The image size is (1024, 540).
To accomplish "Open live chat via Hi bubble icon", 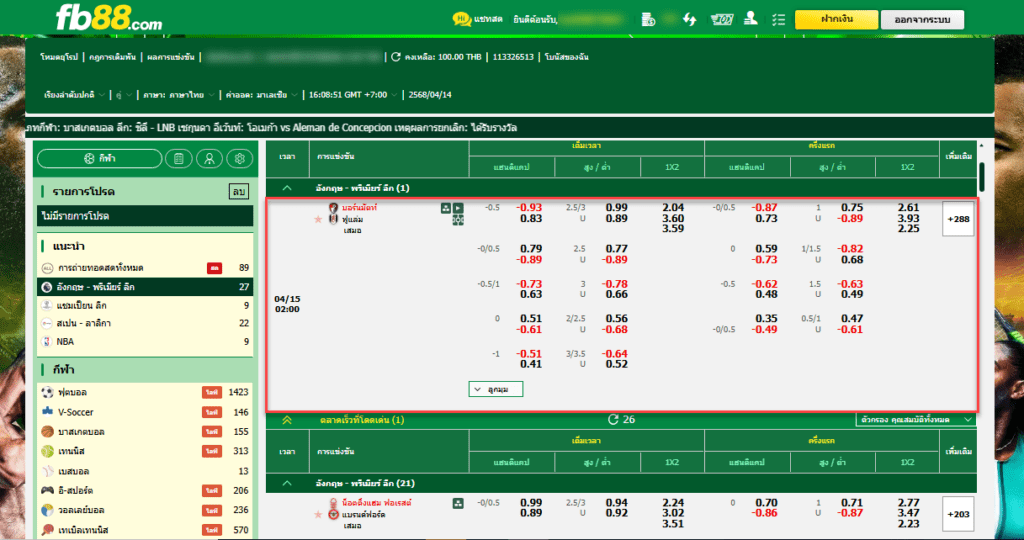I will coord(462,20).
